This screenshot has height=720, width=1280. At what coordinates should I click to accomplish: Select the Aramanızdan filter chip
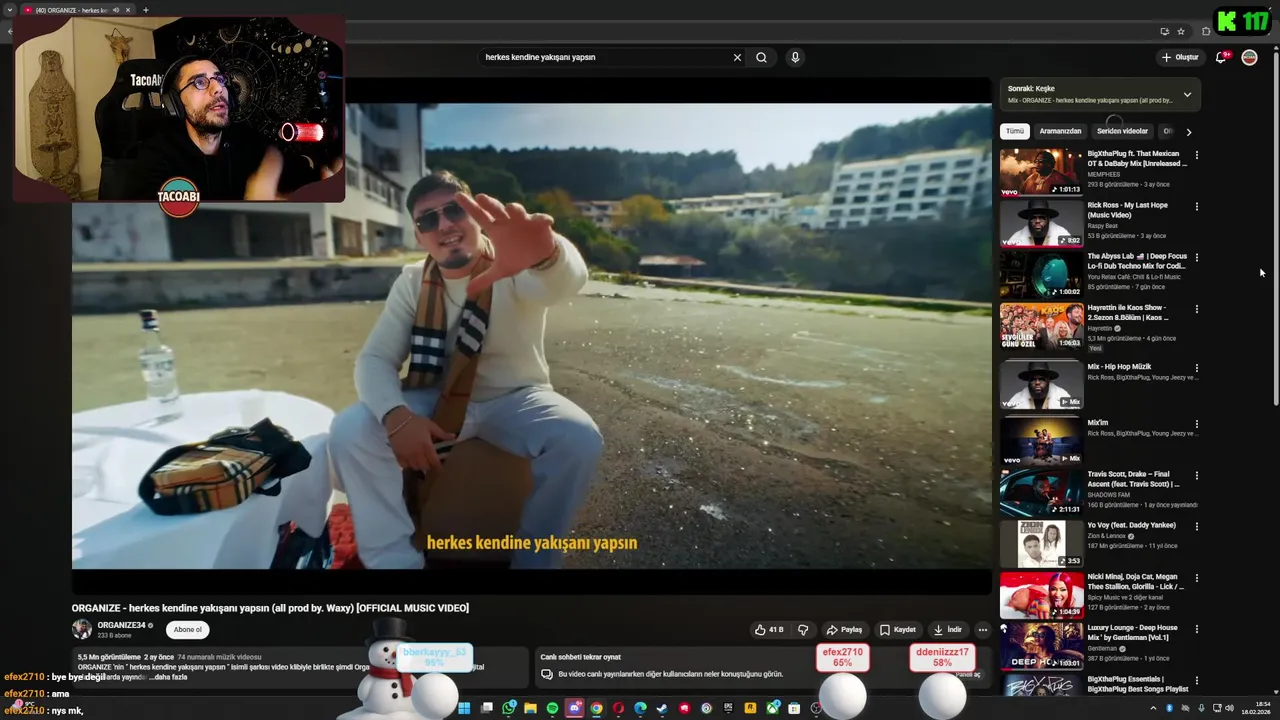click(x=1060, y=131)
